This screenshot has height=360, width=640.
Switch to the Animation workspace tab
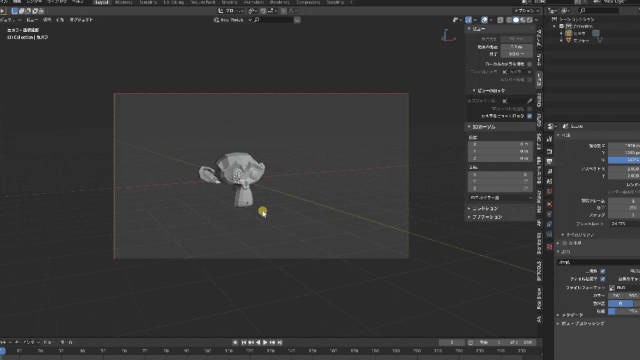[x=253, y=2]
